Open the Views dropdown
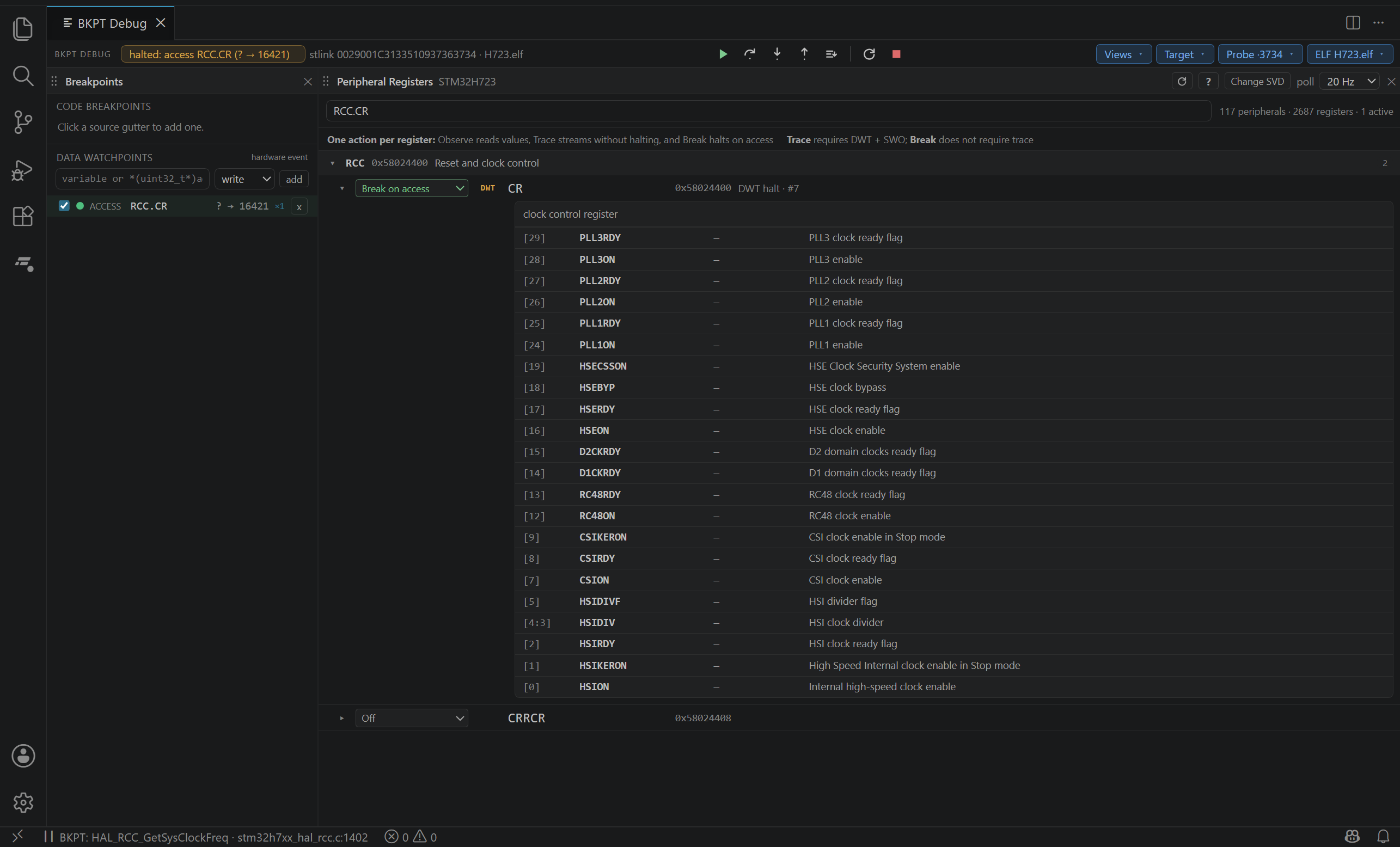1400x847 pixels. [x=1123, y=54]
